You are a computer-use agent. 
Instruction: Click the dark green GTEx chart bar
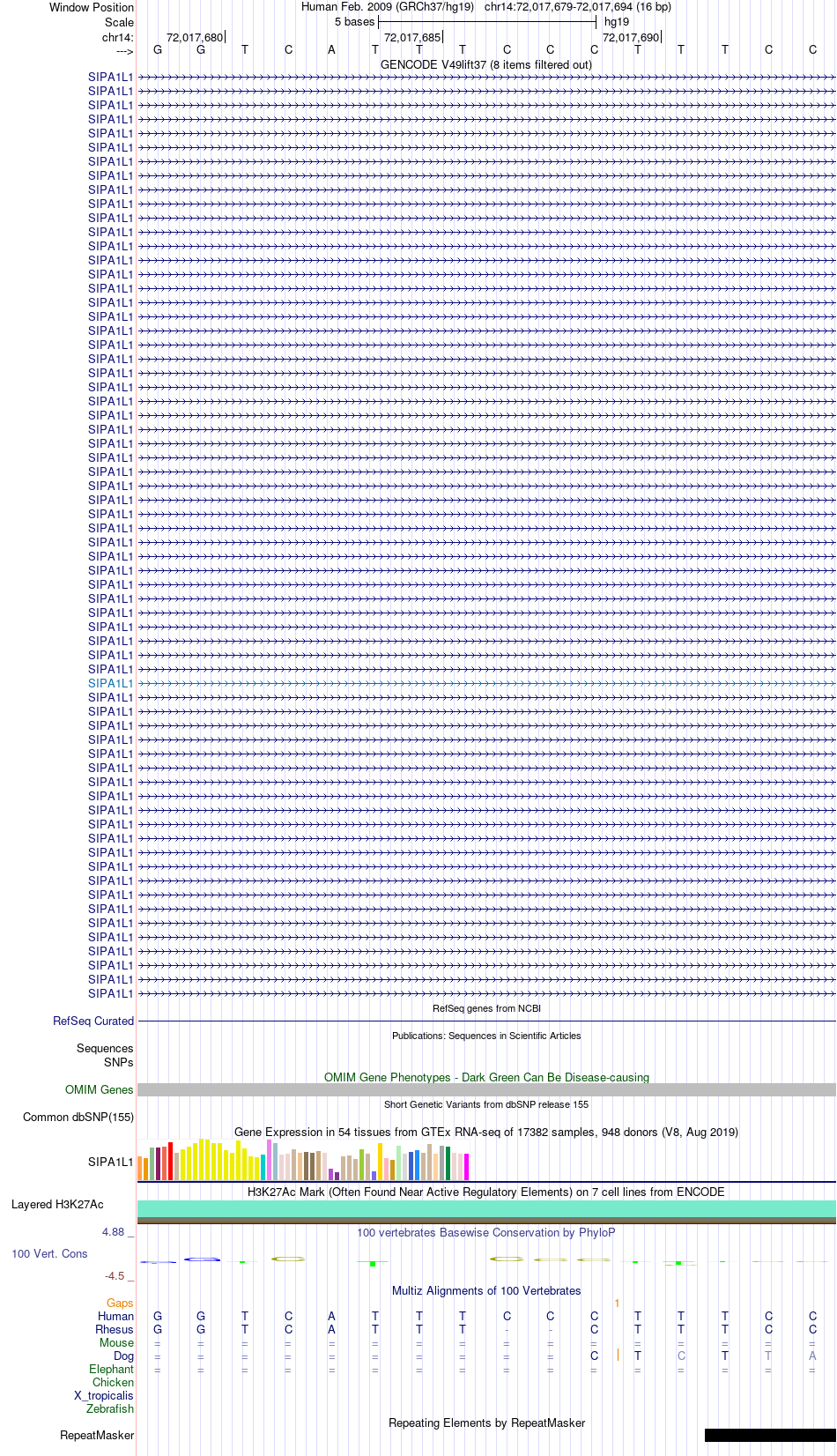click(x=448, y=1163)
